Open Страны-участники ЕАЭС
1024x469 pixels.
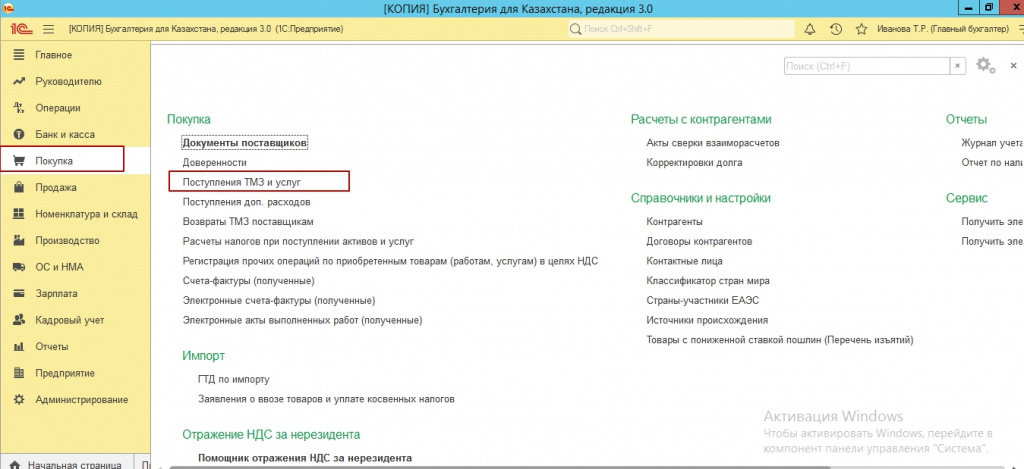[703, 300]
